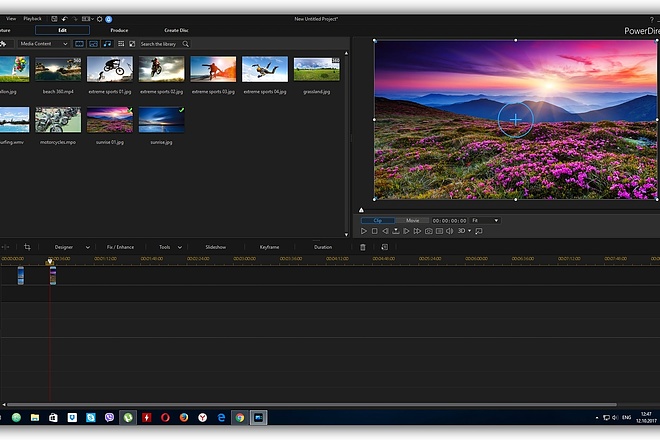The image size is (660, 440).
Task: Click the timeline playhead marker
Action: pyautogui.click(x=50, y=262)
